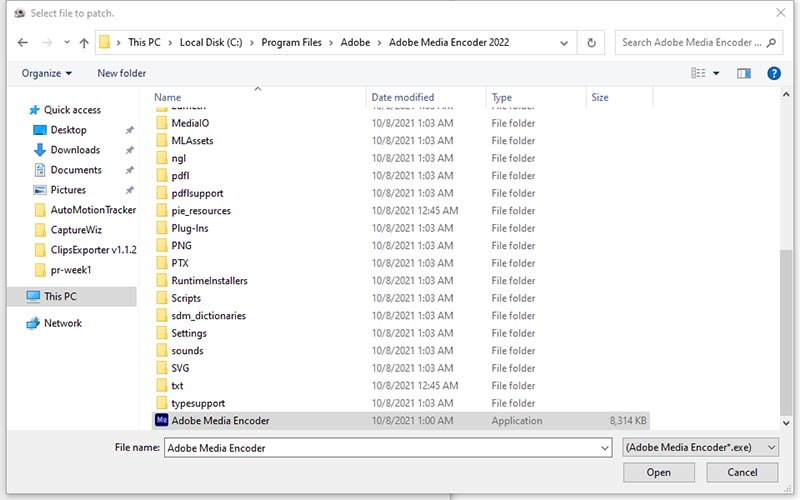Sort files by Date modified column
The height and width of the screenshot is (500, 800).
tap(403, 98)
